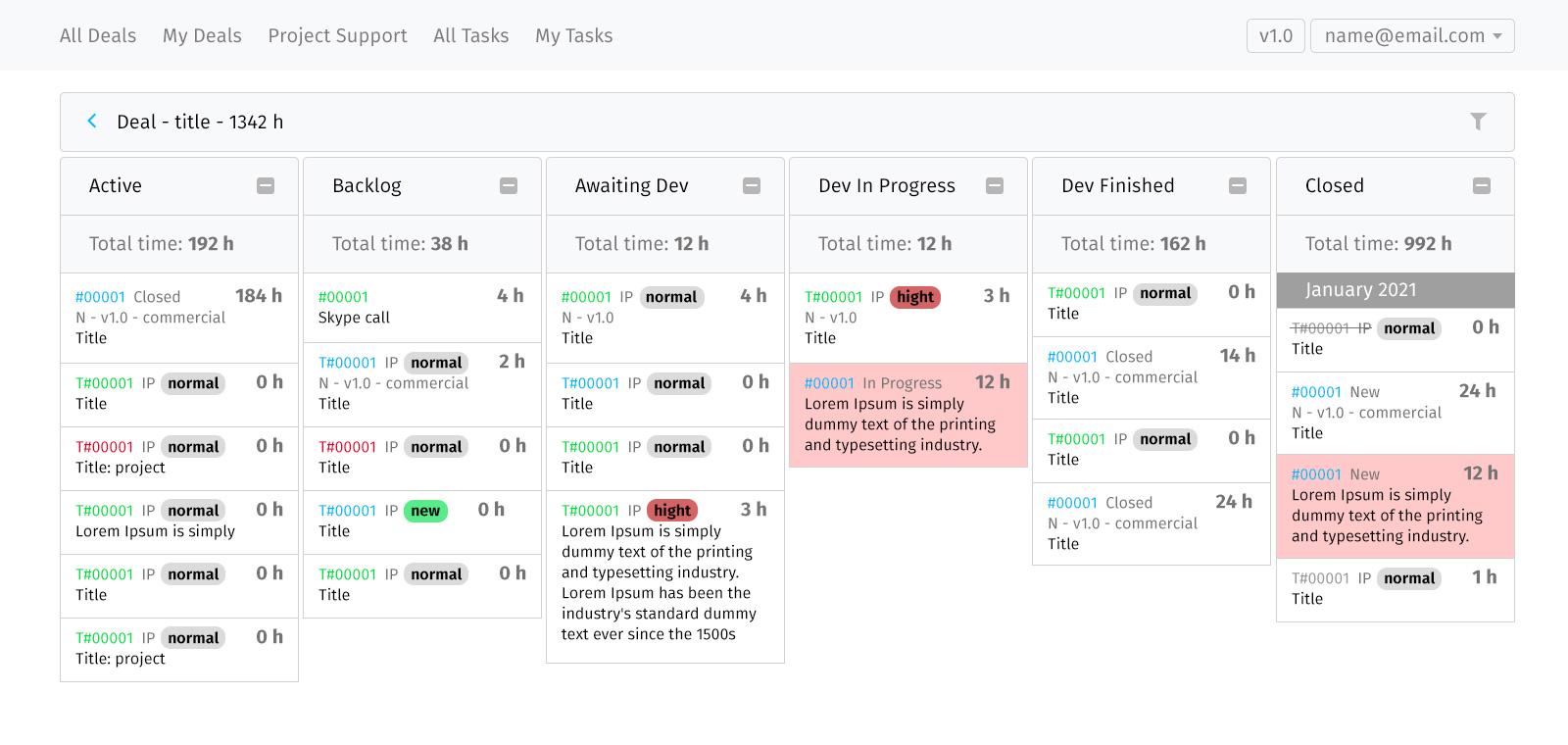Click the v1.0 version button

pos(1275,36)
